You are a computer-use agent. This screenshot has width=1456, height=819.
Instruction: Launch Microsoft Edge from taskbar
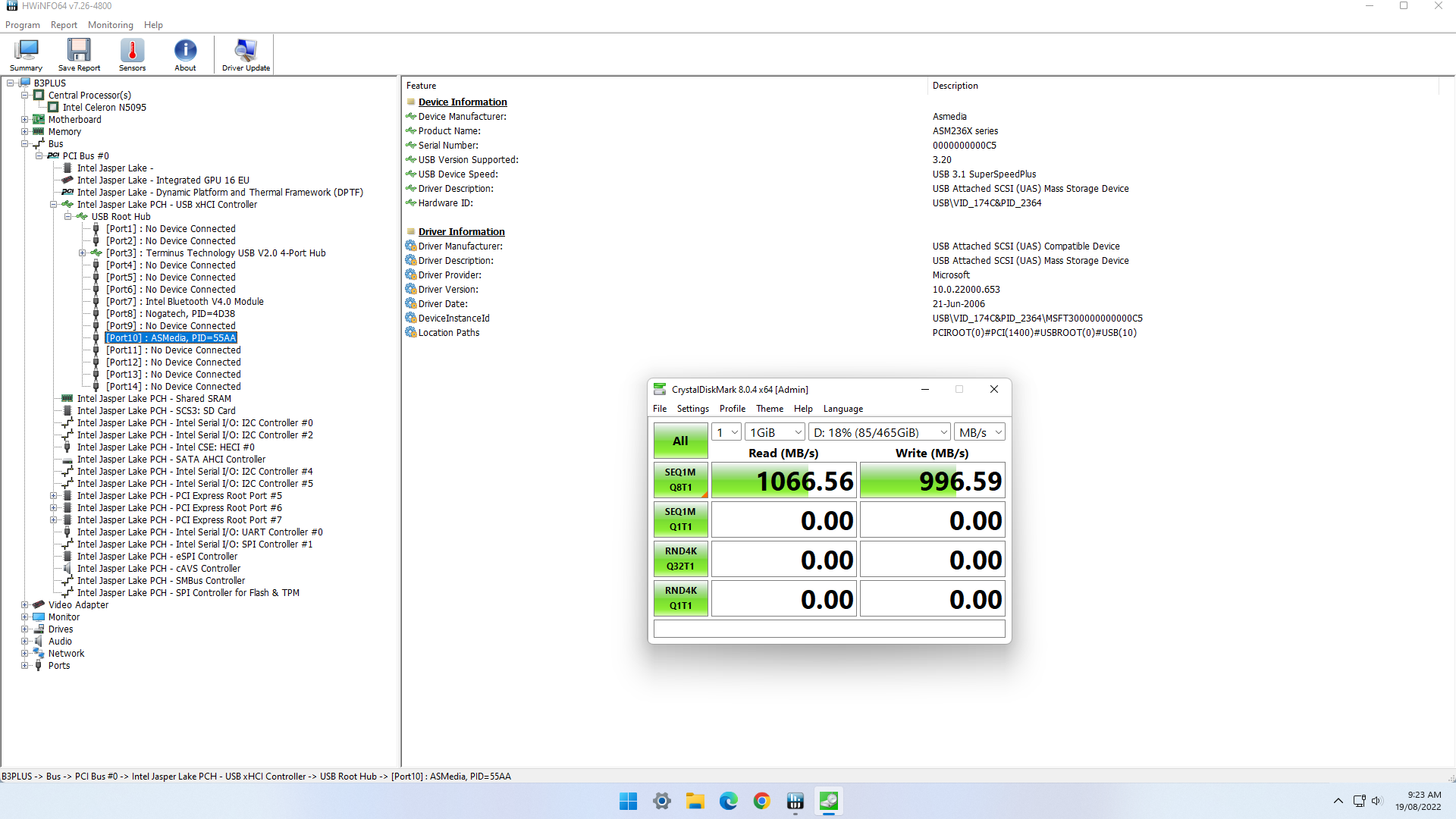(729, 801)
